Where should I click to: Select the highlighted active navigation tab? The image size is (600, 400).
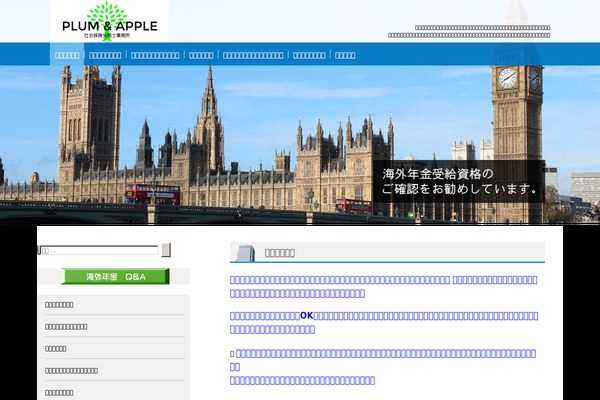(67, 55)
